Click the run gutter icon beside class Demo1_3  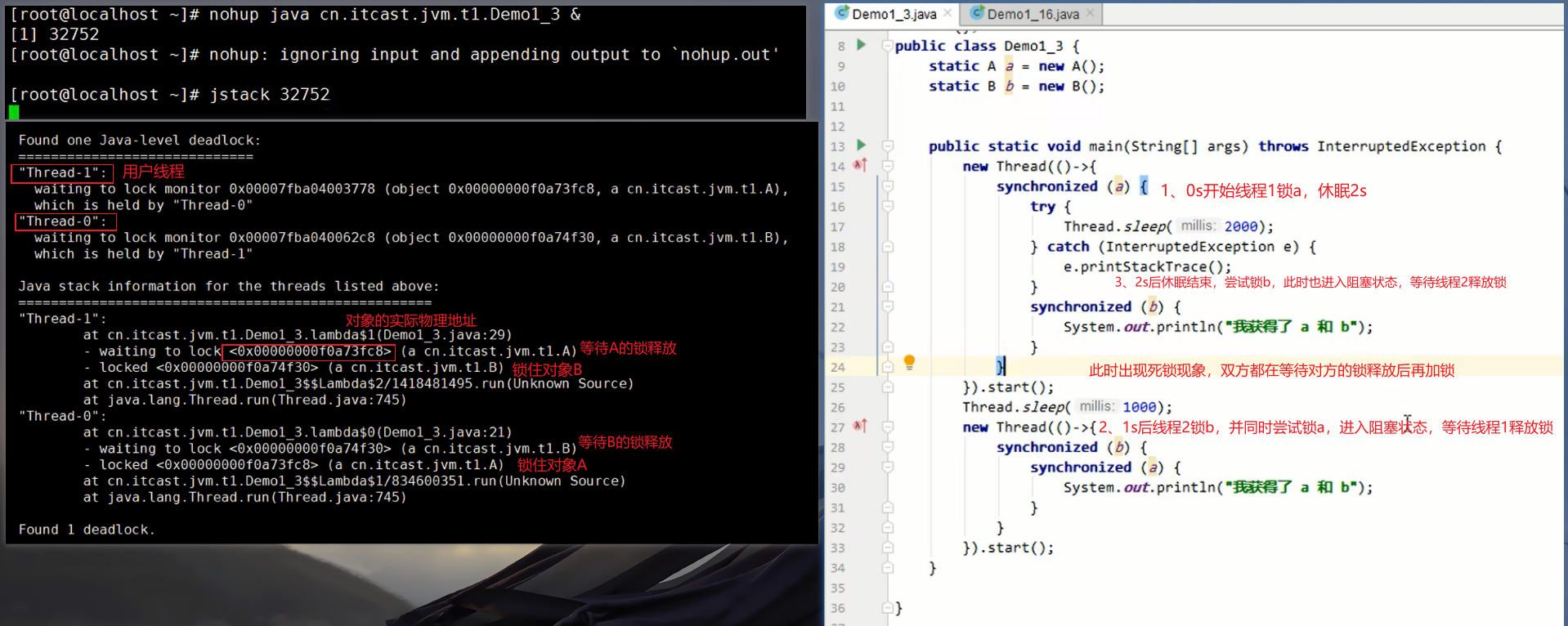click(861, 45)
